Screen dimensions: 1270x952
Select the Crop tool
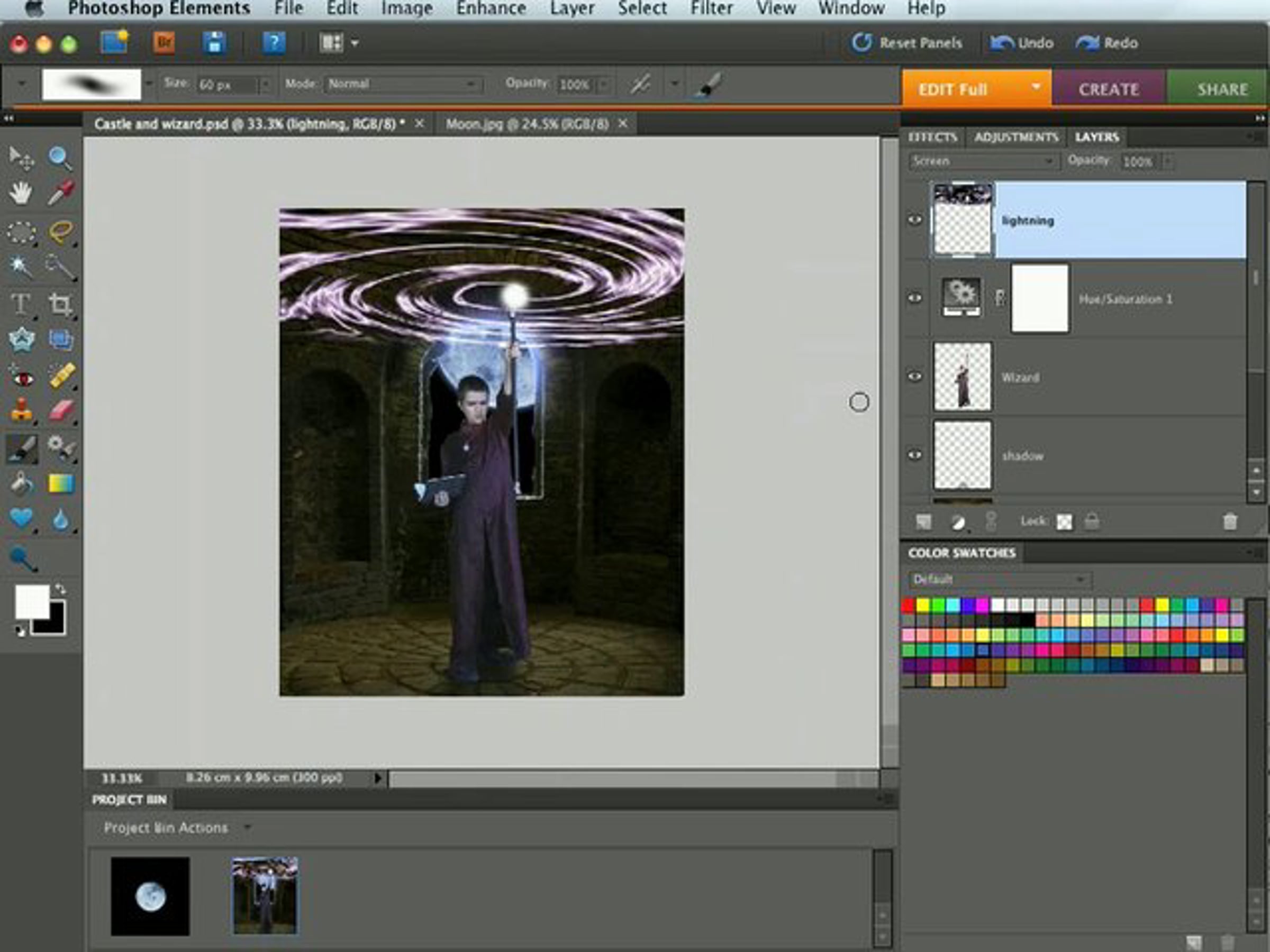coord(60,304)
